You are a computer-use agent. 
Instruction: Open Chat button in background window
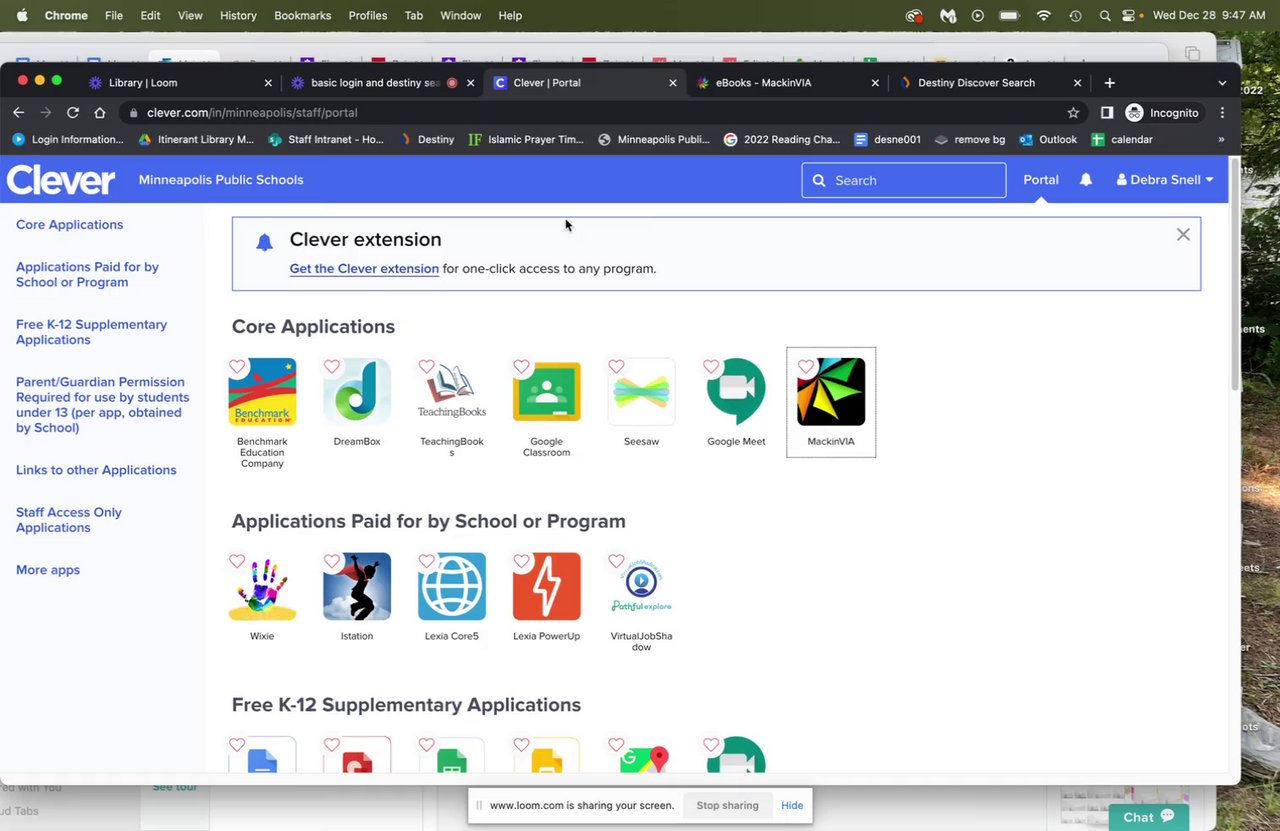(1148, 817)
